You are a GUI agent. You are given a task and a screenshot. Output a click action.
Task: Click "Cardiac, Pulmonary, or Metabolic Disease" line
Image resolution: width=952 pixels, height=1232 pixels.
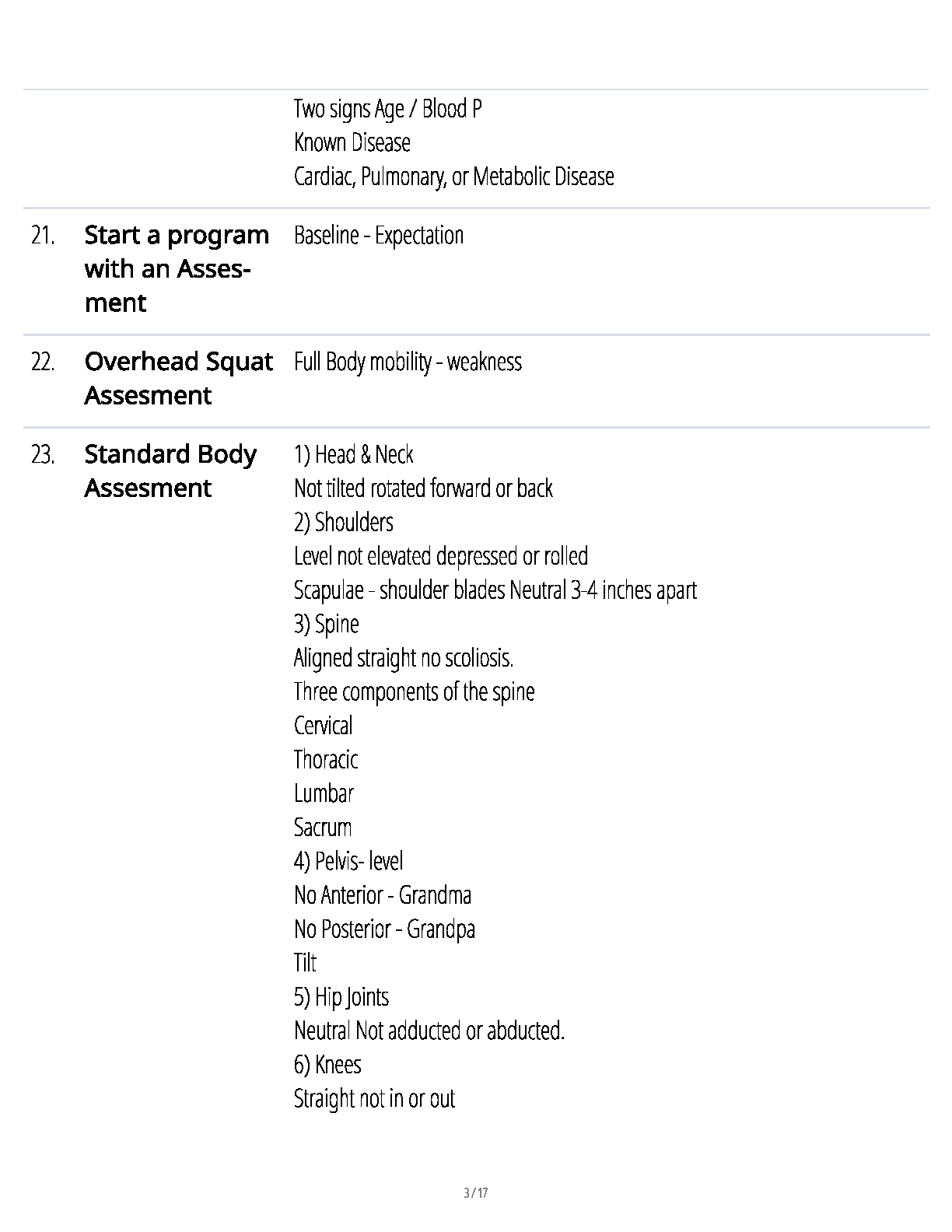[453, 177]
